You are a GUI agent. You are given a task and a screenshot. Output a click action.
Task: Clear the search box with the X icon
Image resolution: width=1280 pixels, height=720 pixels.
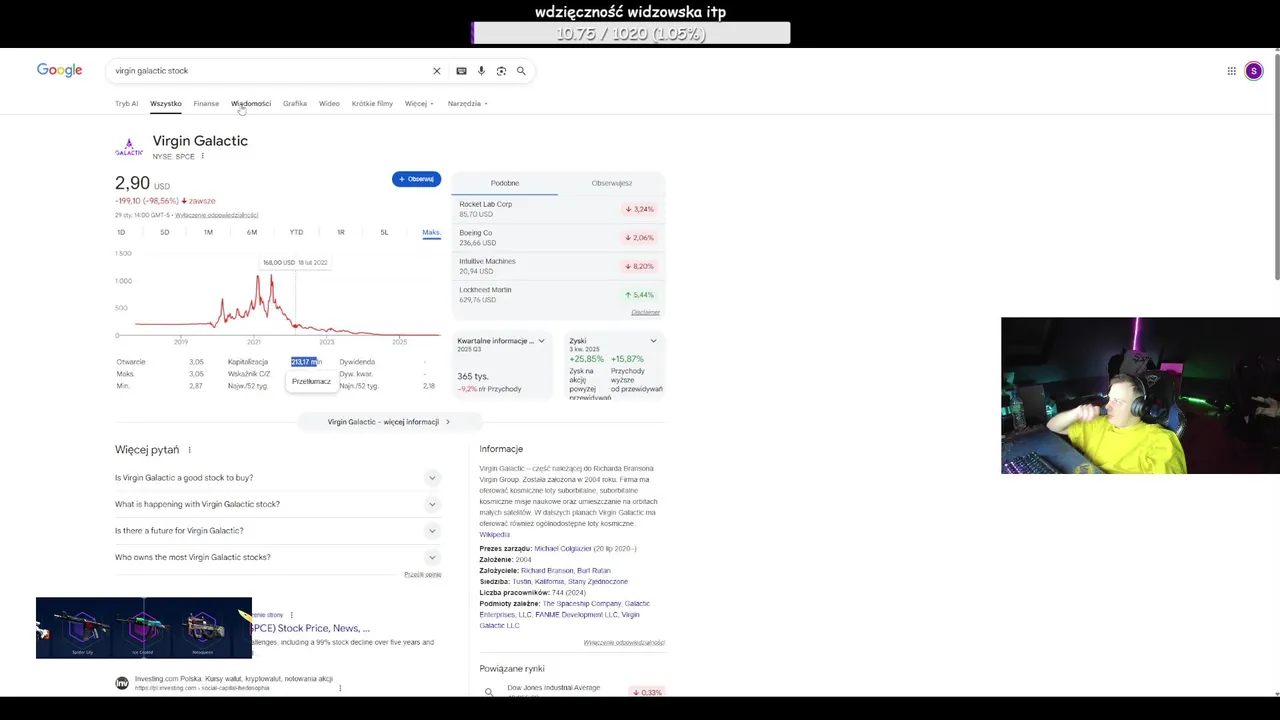[436, 71]
